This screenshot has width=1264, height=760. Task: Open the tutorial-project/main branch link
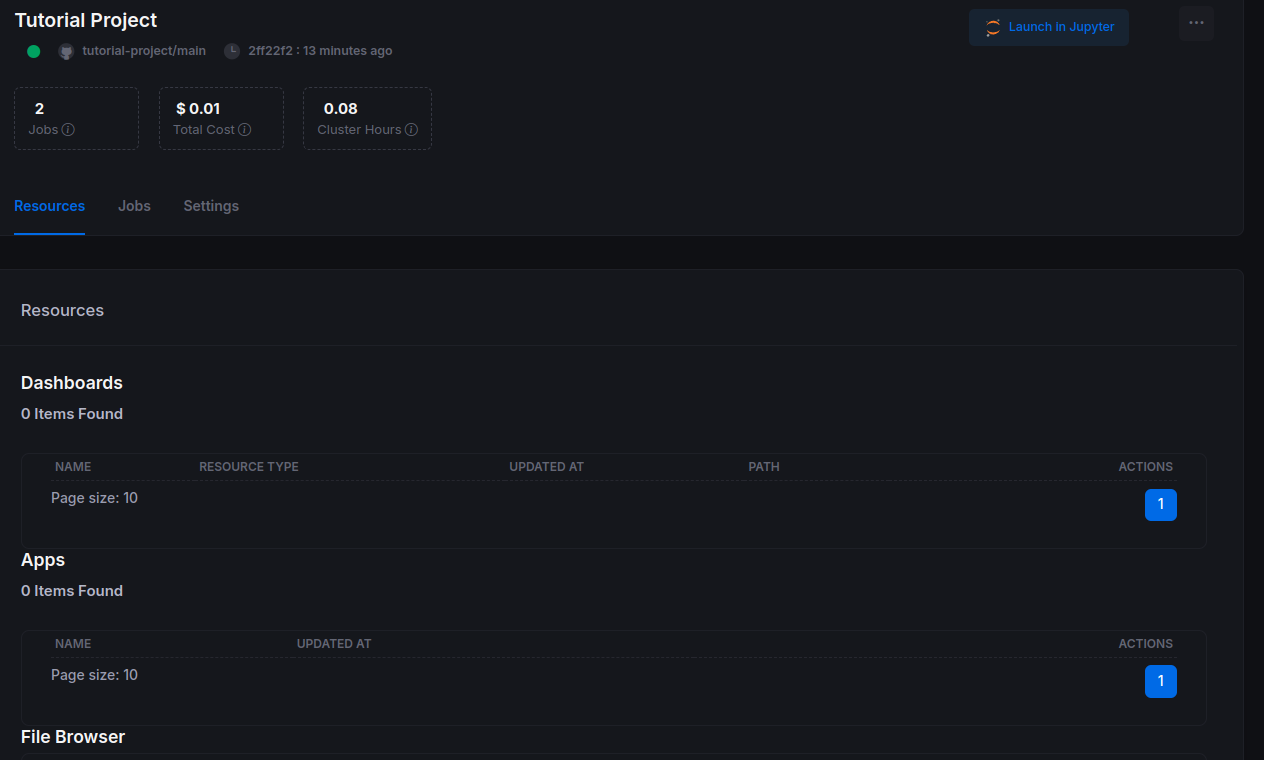click(x=144, y=51)
